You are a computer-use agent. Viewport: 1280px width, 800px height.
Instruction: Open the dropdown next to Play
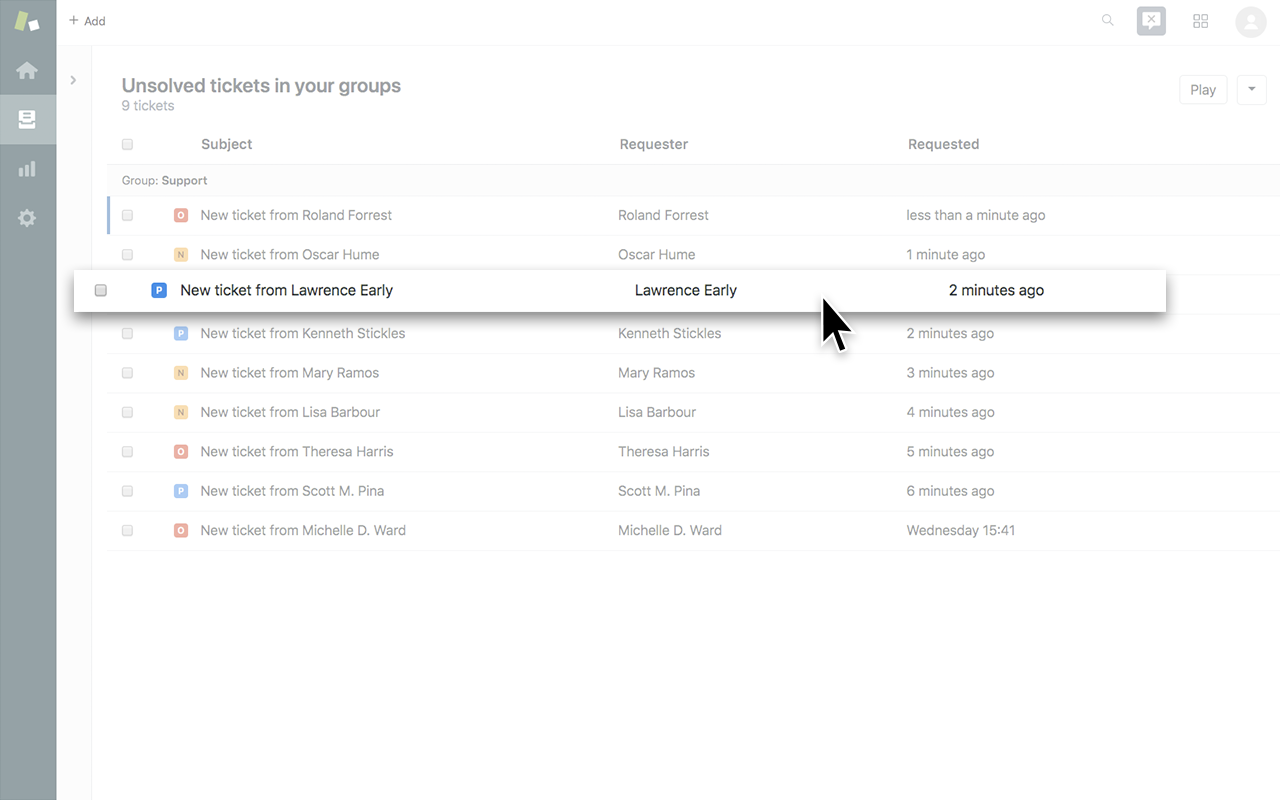(x=1251, y=89)
